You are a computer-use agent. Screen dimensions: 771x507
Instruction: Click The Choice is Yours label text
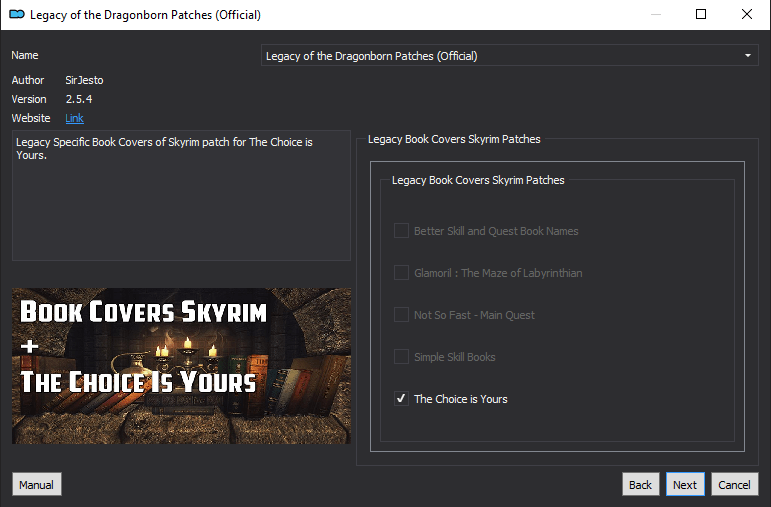(x=461, y=399)
